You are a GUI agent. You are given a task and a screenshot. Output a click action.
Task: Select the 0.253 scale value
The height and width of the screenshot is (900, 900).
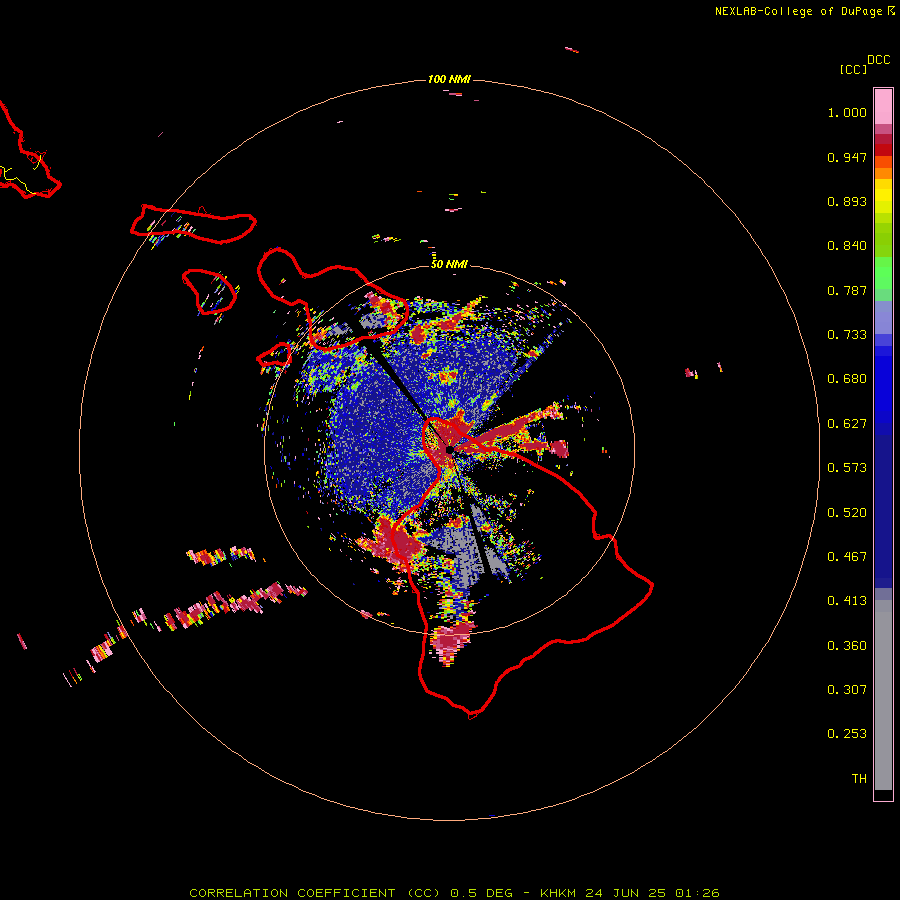pos(847,734)
